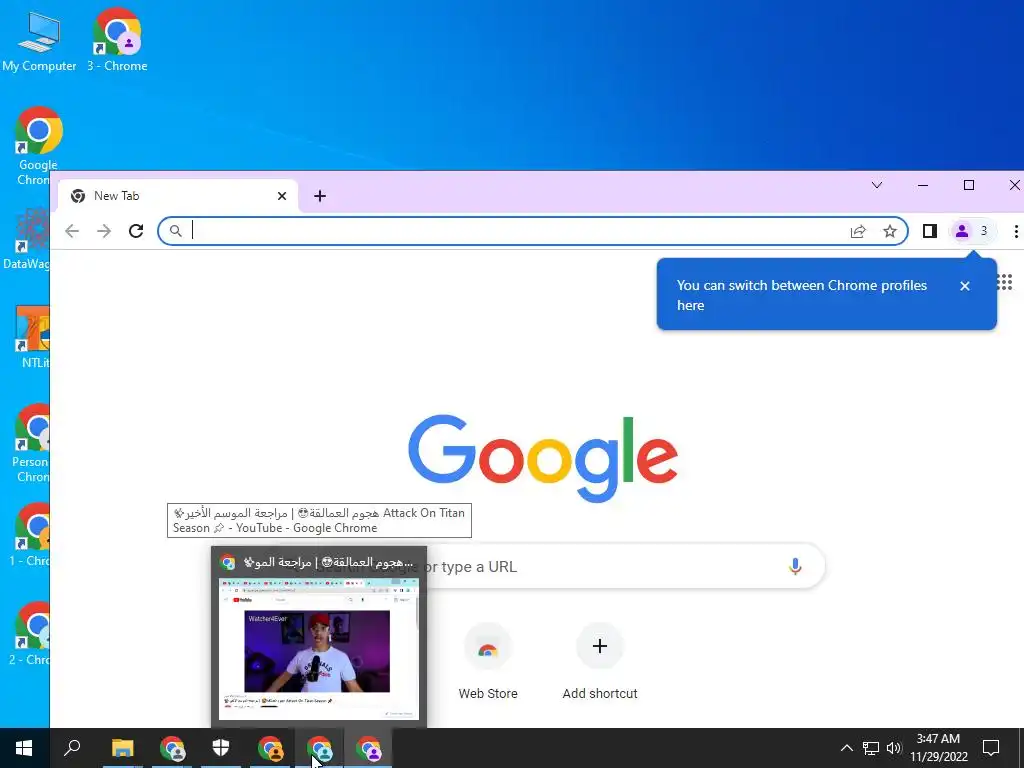Select My Computer desktop icon
Viewport: 1024px width, 768px height.
point(39,40)
